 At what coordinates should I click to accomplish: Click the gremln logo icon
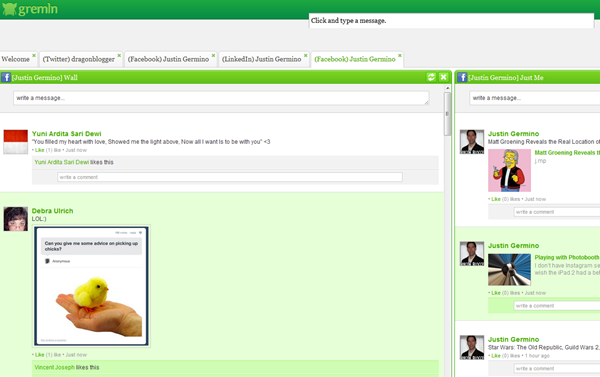click(9, 9)
